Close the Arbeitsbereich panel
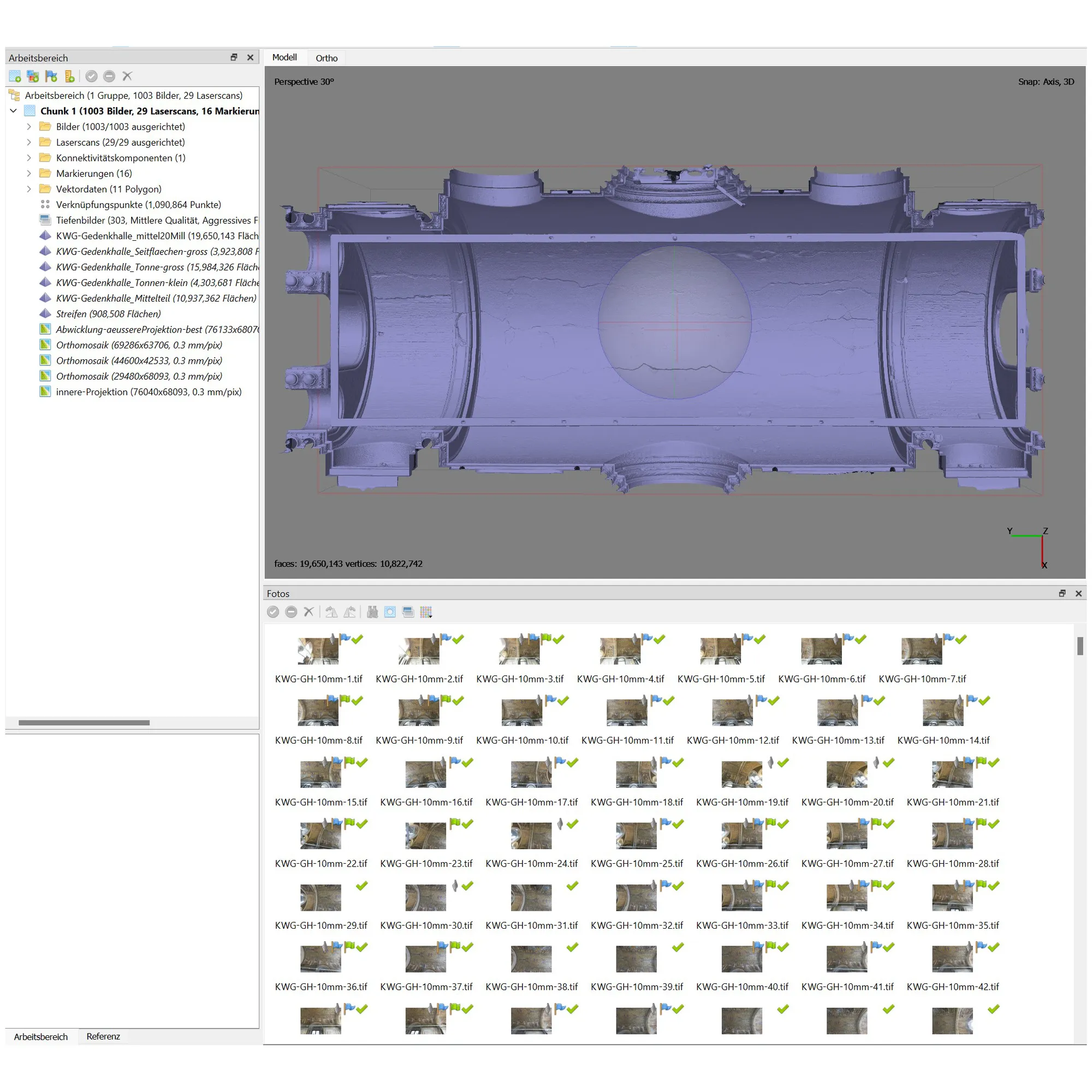The height and width of the screenshot is (1092, 1092). coord(251,57)
